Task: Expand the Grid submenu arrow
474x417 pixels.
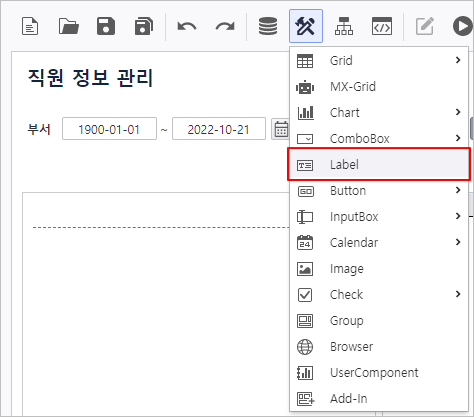Action: 458,60
